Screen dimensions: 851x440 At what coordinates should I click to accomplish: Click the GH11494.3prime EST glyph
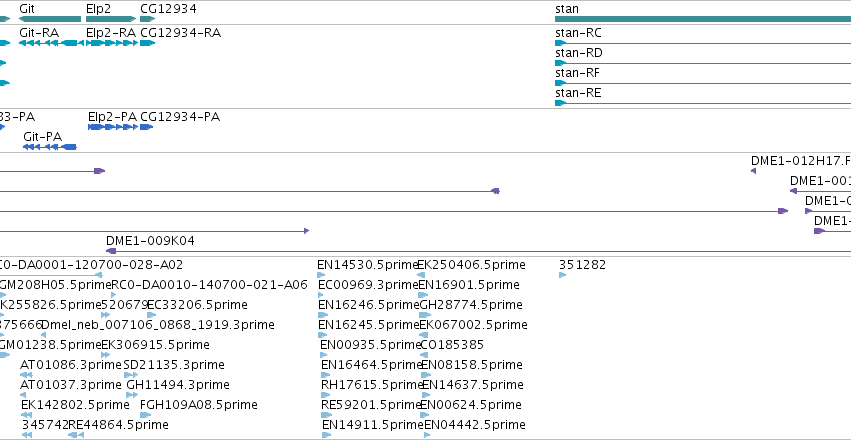[x=132, y=395]
